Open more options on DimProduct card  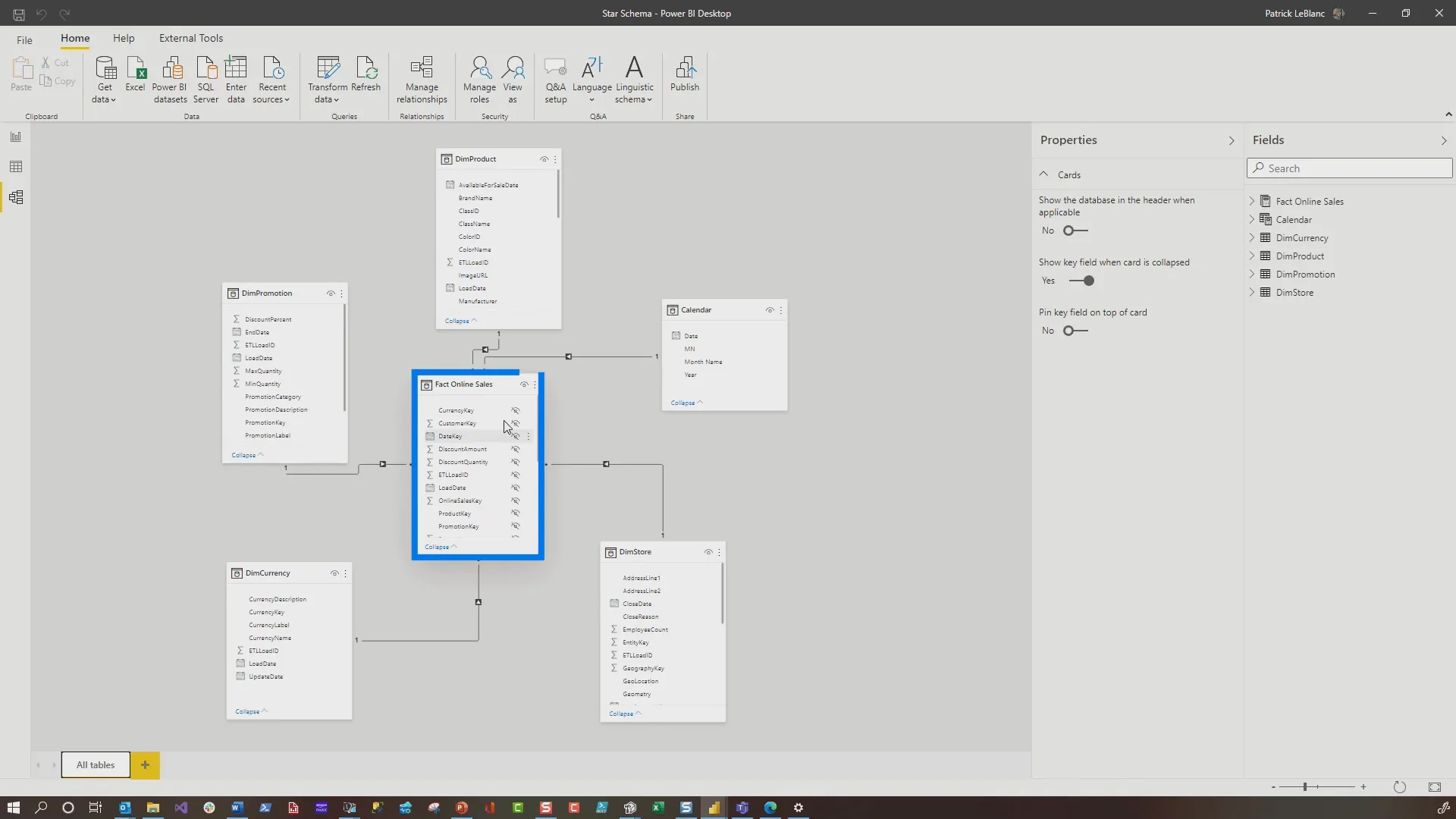click(555, 159)
